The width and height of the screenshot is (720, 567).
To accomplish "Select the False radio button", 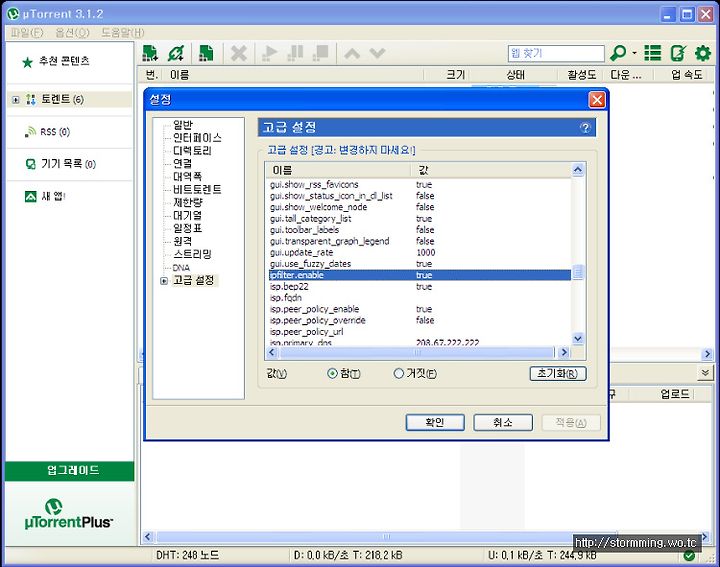I will coord(399,374).
